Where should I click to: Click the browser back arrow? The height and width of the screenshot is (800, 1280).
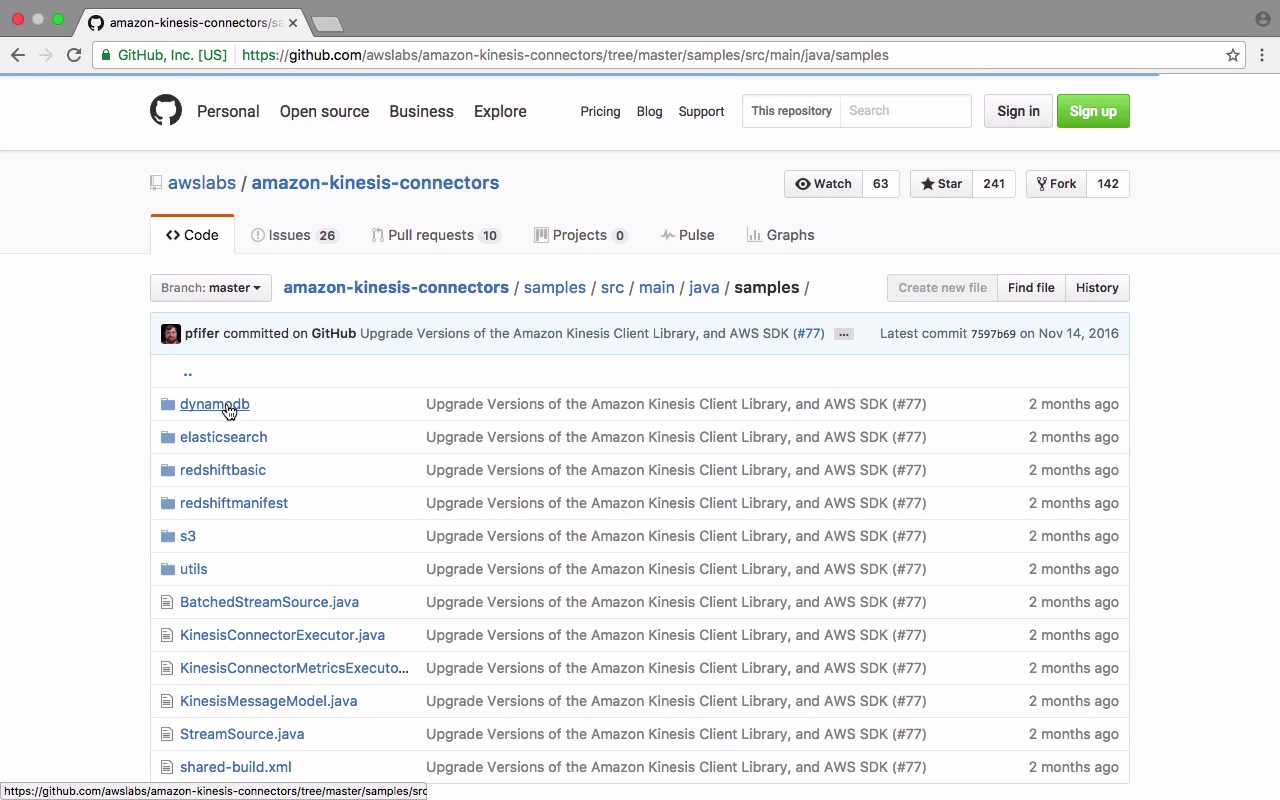[18, 55]
